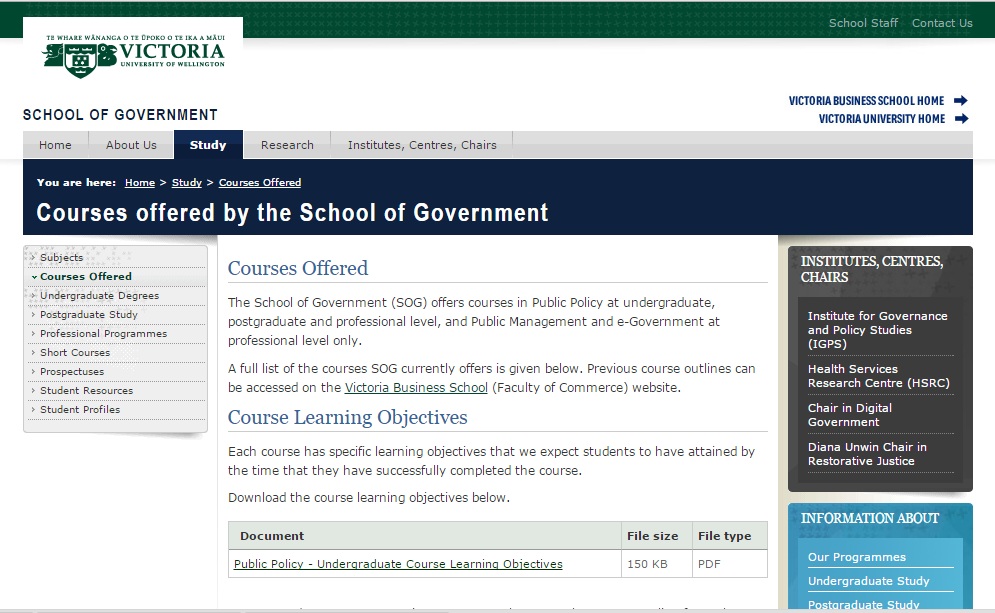Select the Study navigation tab
Screen dimensions: 995x613
(x=208, y=145)
